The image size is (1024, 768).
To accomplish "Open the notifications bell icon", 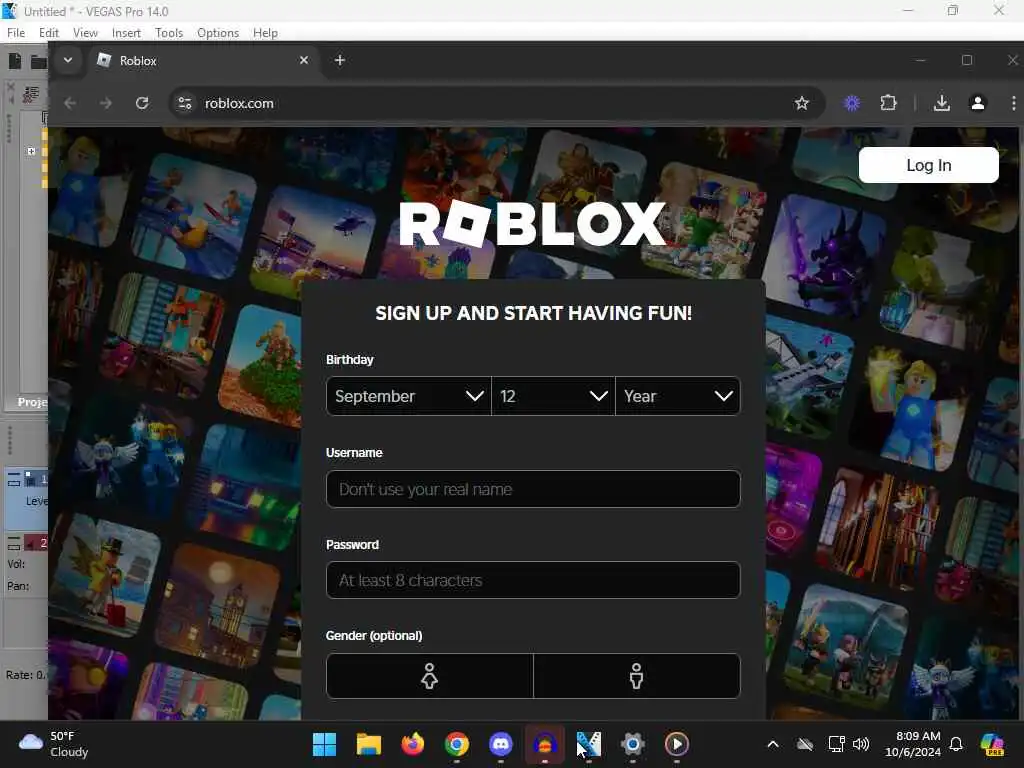I will point(956,744).
